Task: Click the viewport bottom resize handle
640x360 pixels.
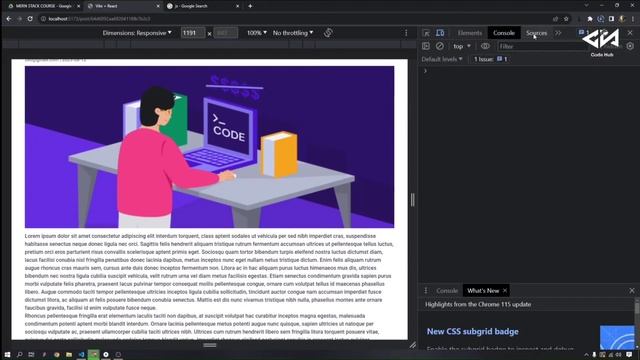Action: point(210,345)
